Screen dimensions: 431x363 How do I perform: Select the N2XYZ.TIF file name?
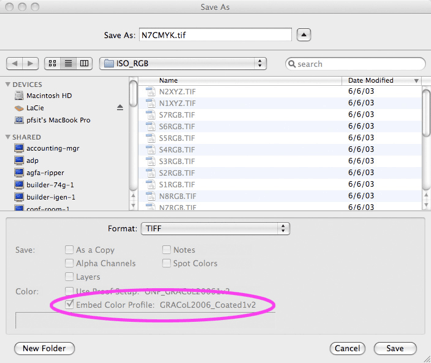(x=177, y=92)
